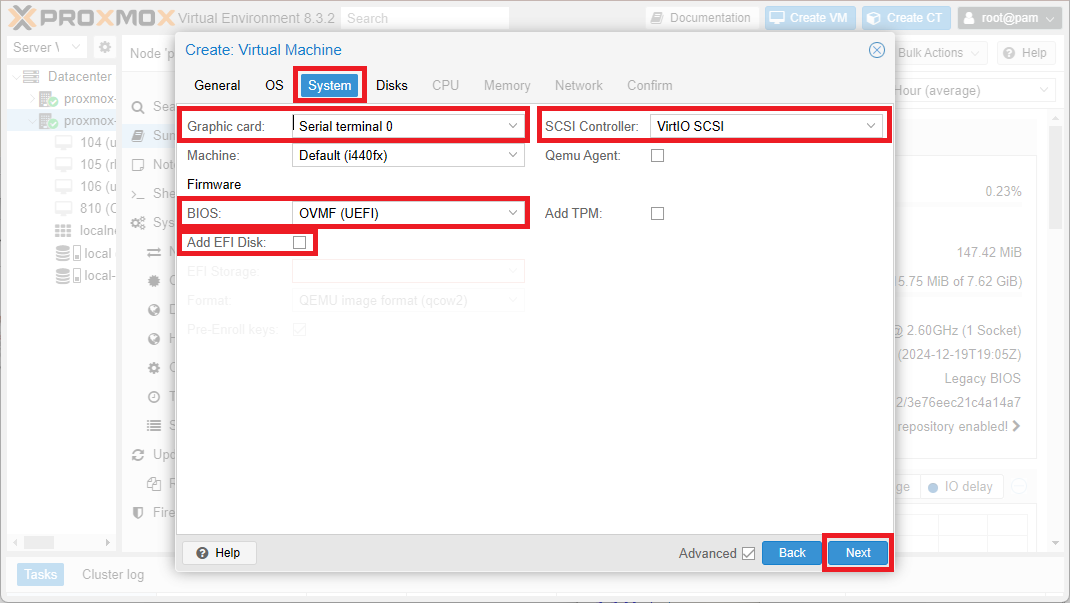The image size is (1070, 604).
Task: Select the Network tab
Action: pos(579,85)
